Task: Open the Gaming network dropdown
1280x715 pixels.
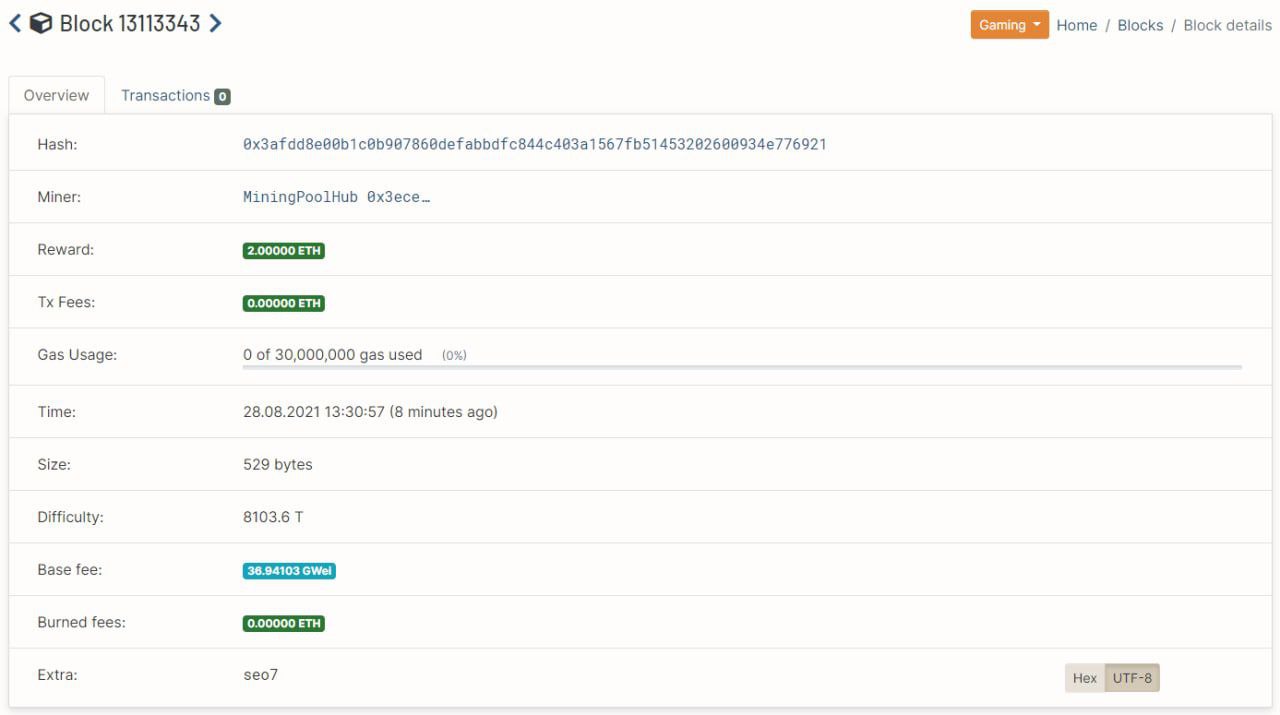Action: click(1009, 25)
